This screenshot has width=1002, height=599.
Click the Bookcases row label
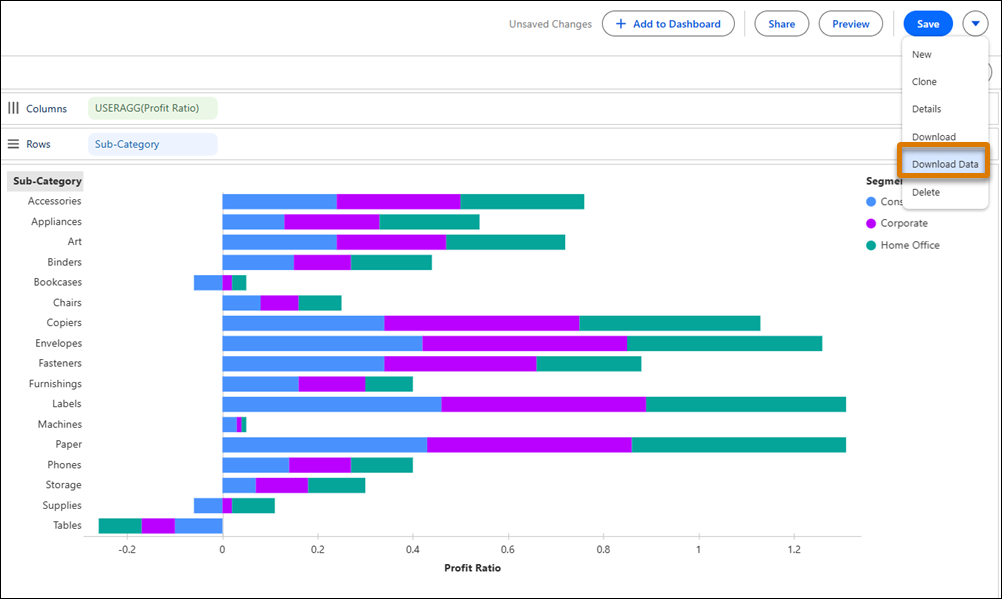(58, 282)
